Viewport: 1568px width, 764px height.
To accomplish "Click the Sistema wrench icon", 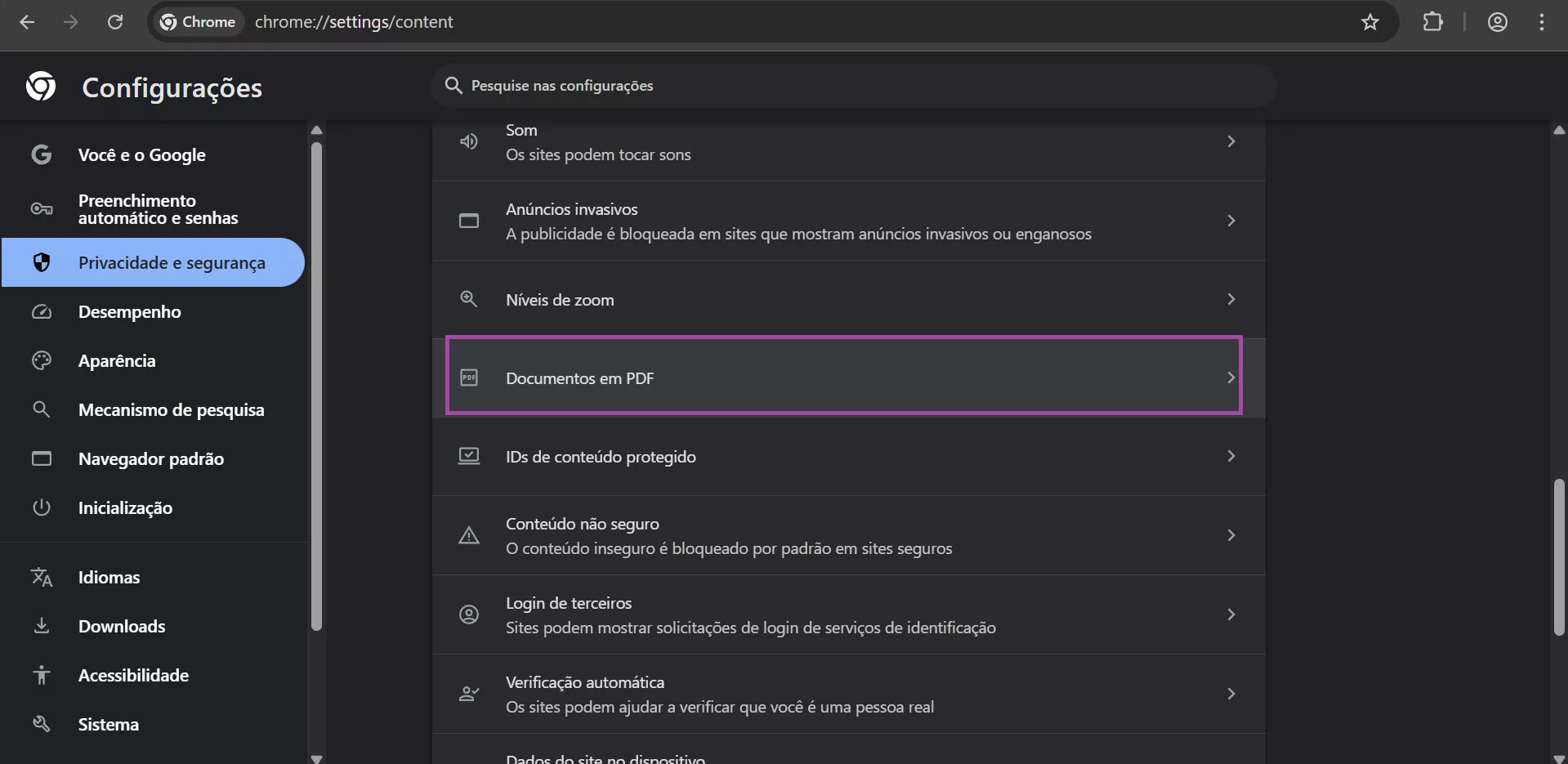I will point(41,724).
